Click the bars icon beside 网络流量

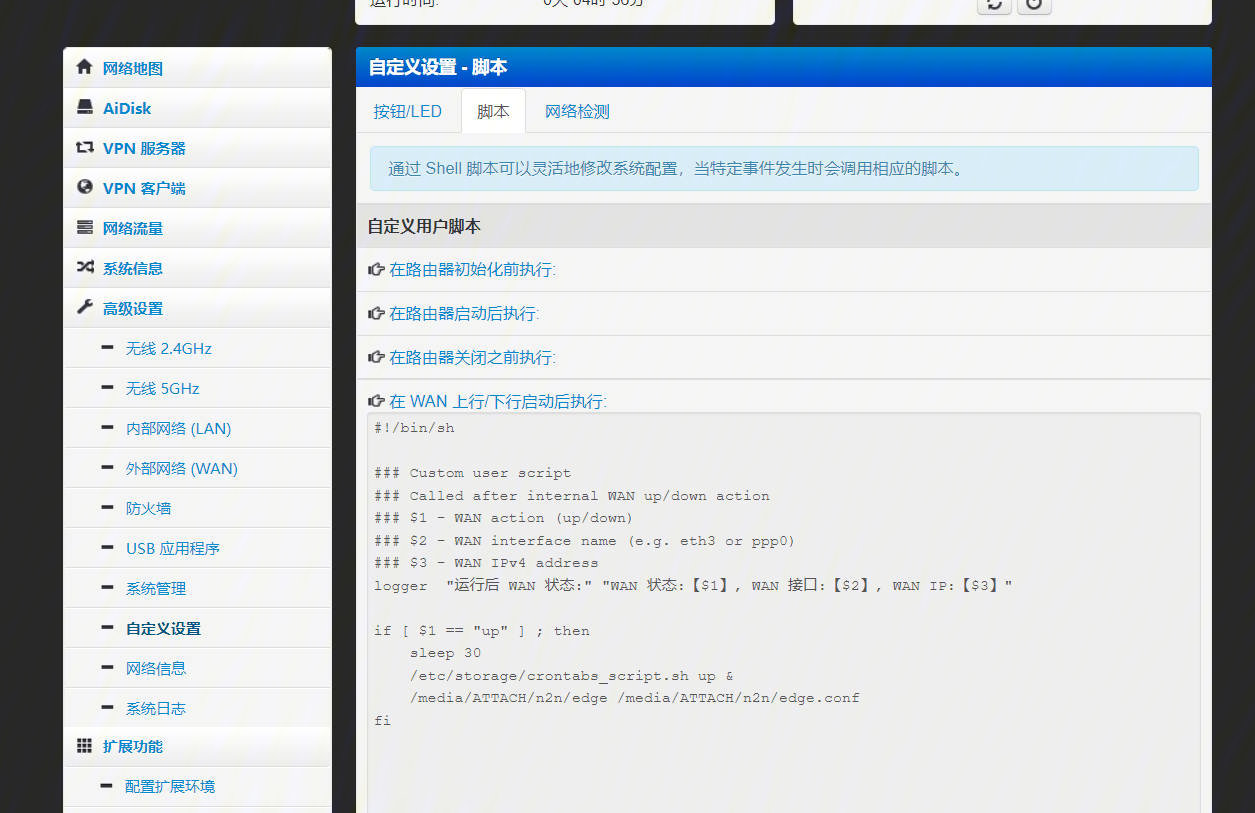click(84, 228)
